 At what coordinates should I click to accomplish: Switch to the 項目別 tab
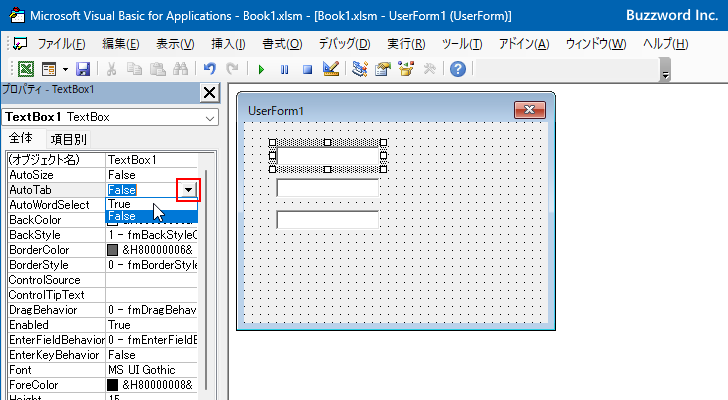[x=68, y=139]
